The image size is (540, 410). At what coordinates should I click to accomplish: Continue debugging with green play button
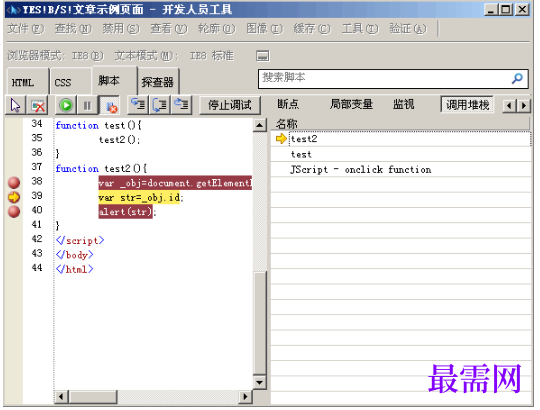click(66, 105)
